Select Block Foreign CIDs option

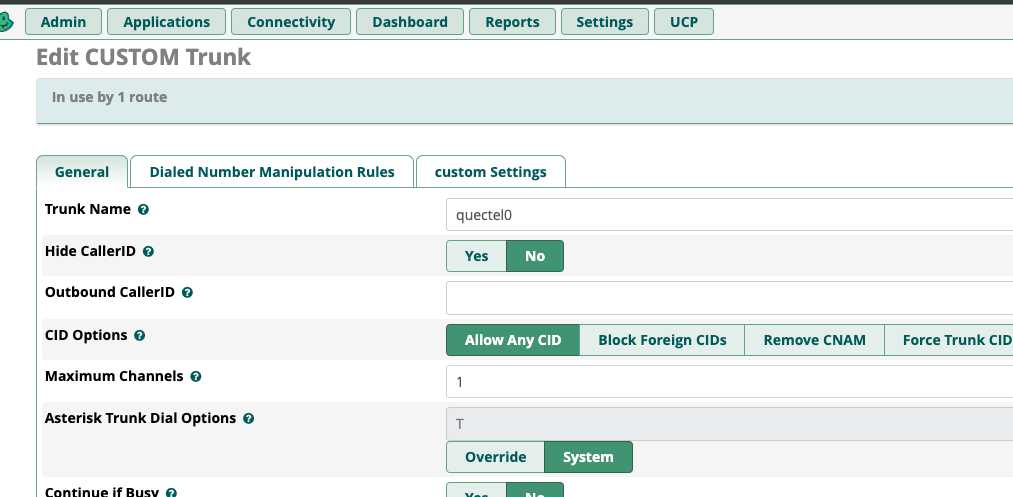(x=662, y=340)
